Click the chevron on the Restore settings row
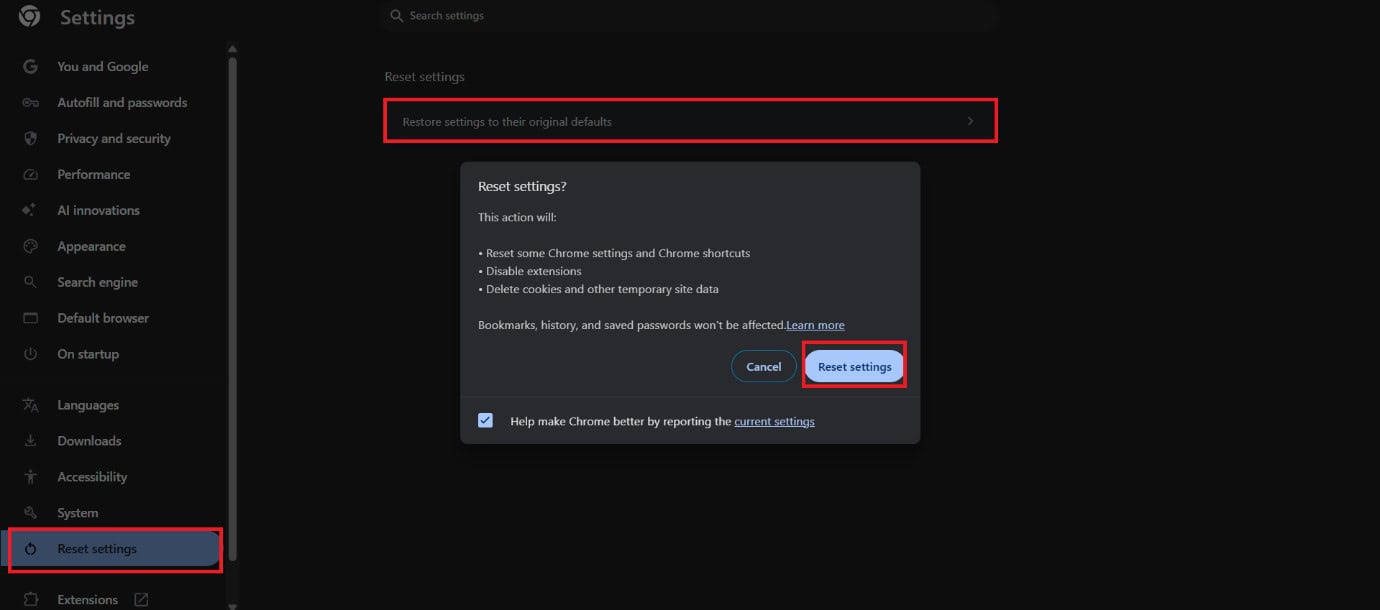Viewport: 1380px width, 610px height. (x=970, y=121)
